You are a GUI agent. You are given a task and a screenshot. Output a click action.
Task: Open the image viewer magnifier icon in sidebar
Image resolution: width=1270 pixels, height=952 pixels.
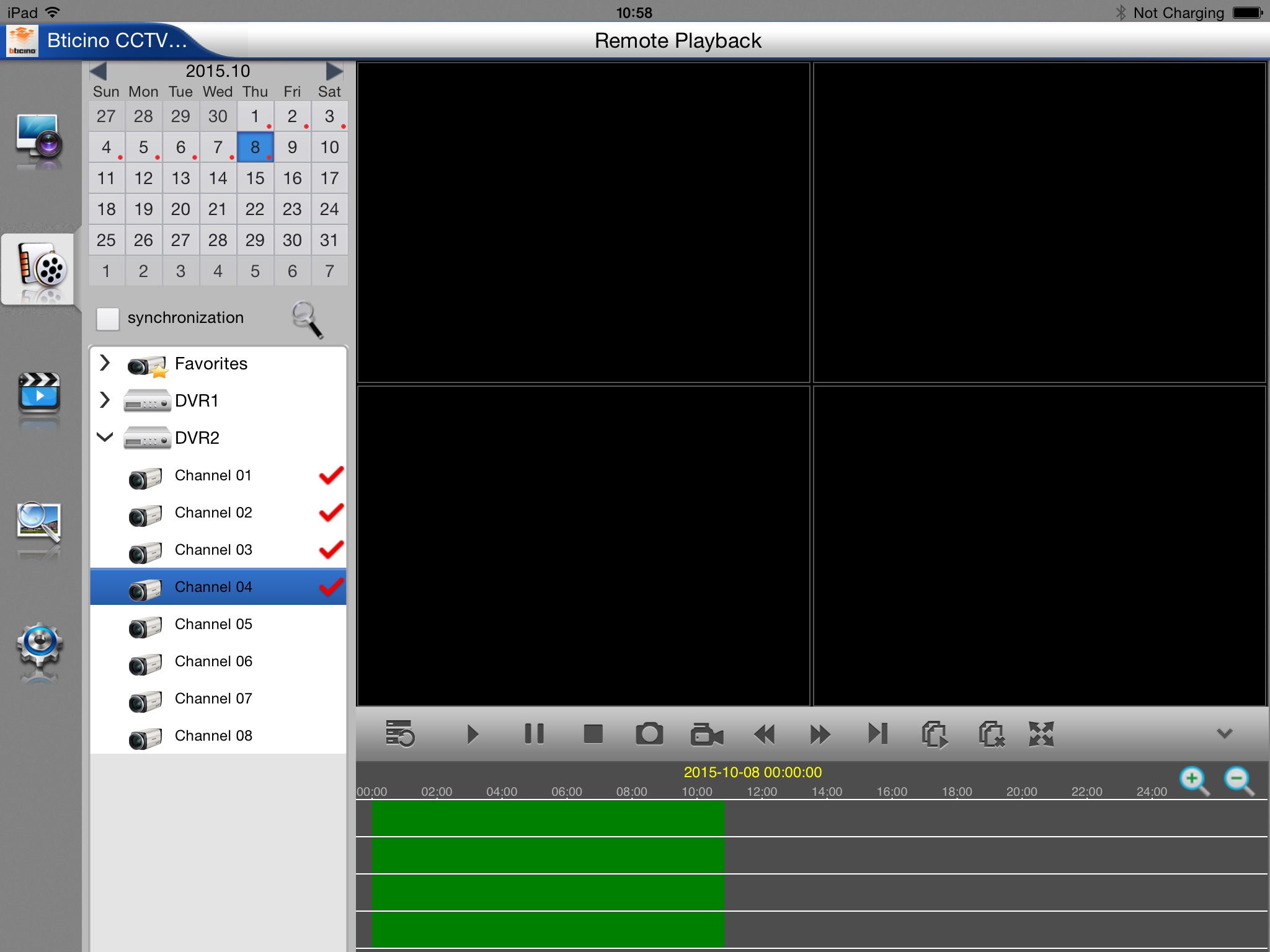coord(39,524)
